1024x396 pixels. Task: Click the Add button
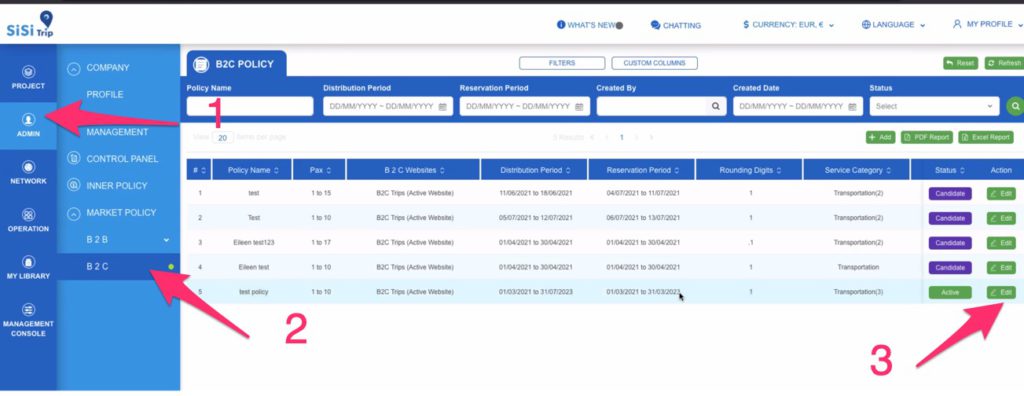pos(880,137)
